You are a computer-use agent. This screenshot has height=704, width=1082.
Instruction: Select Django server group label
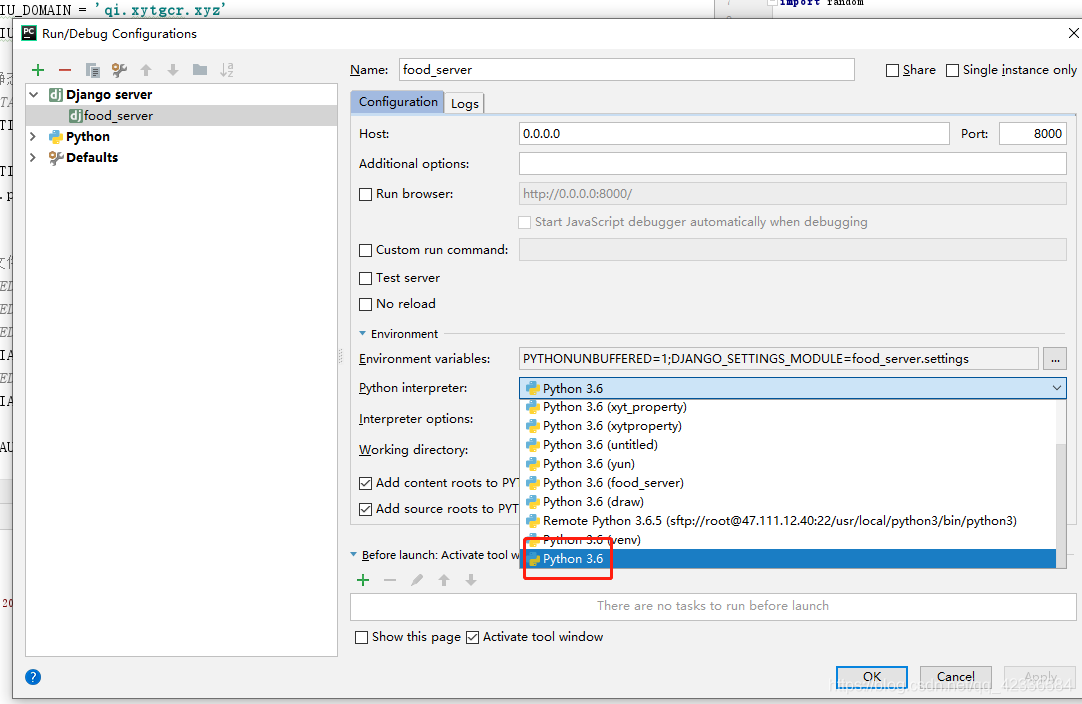pos(108,95)
